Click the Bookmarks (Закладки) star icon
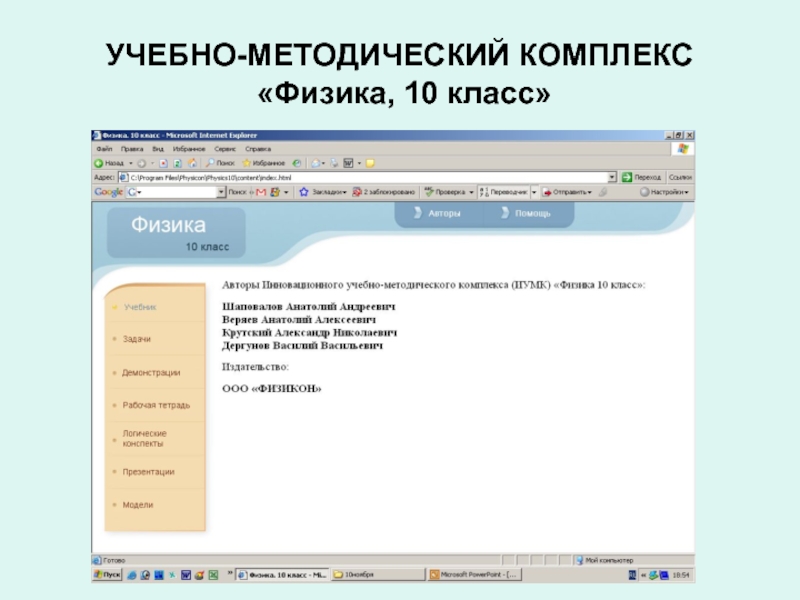 (x=304, y=192)
